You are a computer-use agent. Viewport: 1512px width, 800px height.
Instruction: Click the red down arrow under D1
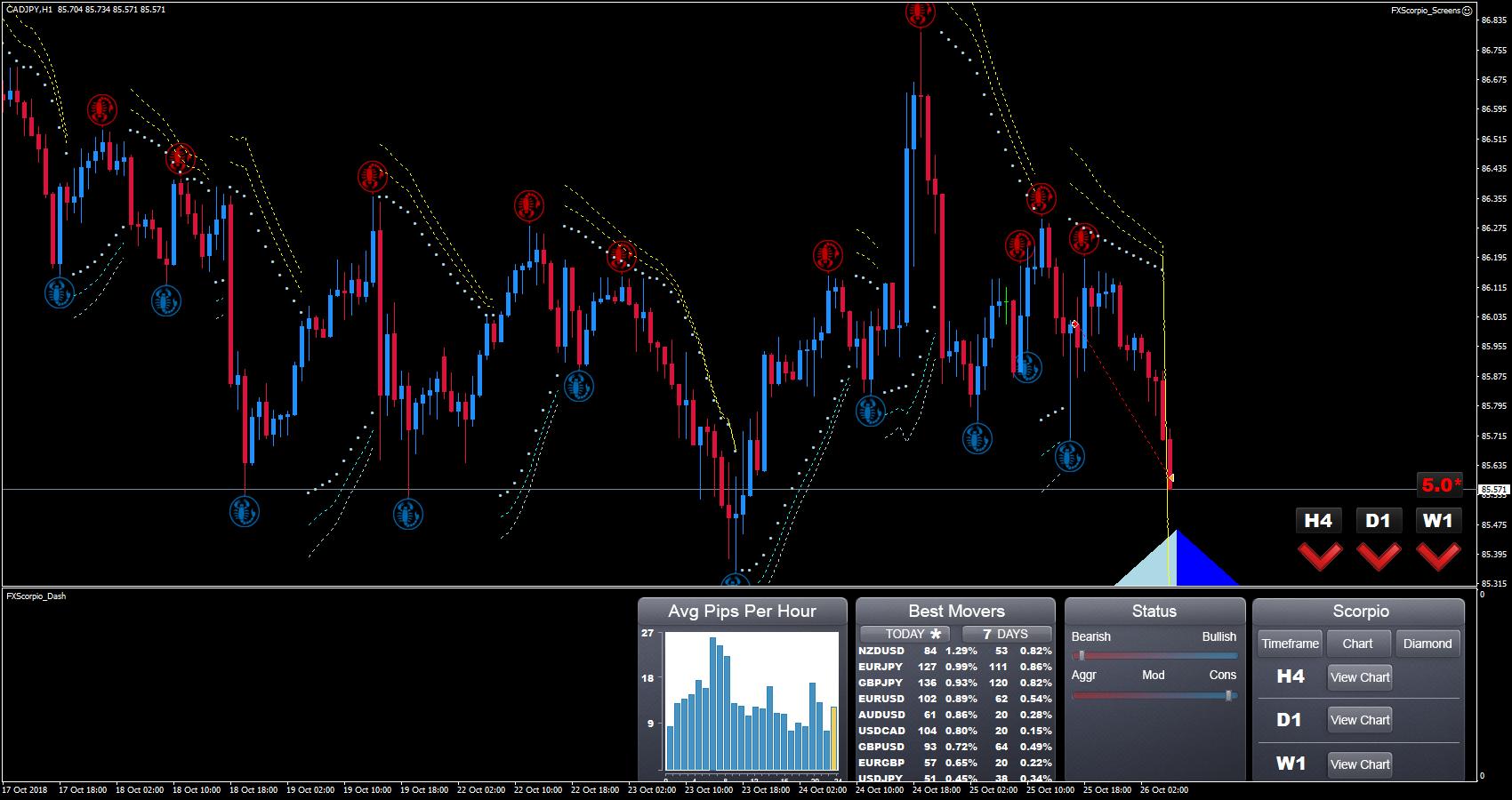[1379, 556]
